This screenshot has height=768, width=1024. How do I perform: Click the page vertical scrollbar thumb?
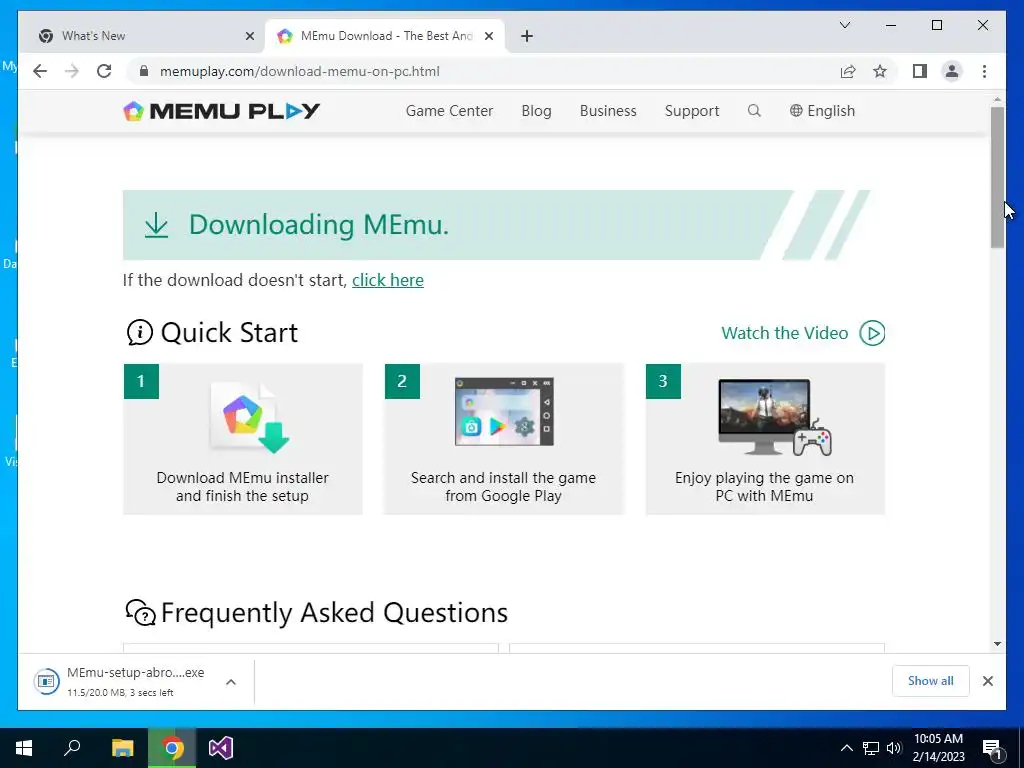[x=997, y=177]
